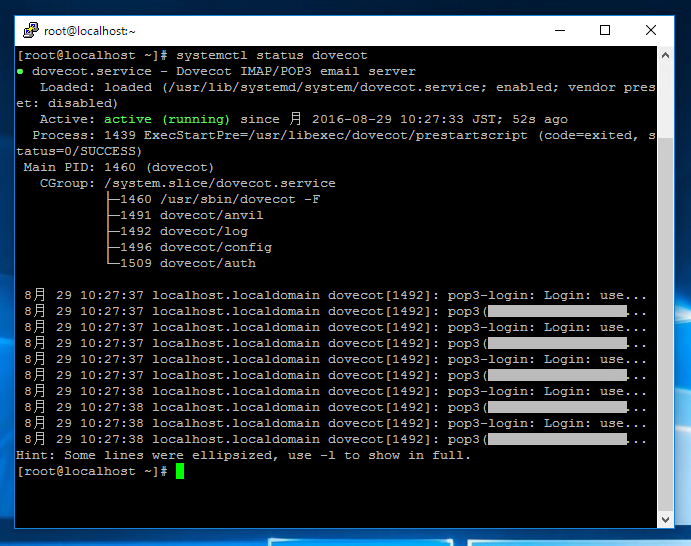Click the vertical scrollbar thumb

665,325
